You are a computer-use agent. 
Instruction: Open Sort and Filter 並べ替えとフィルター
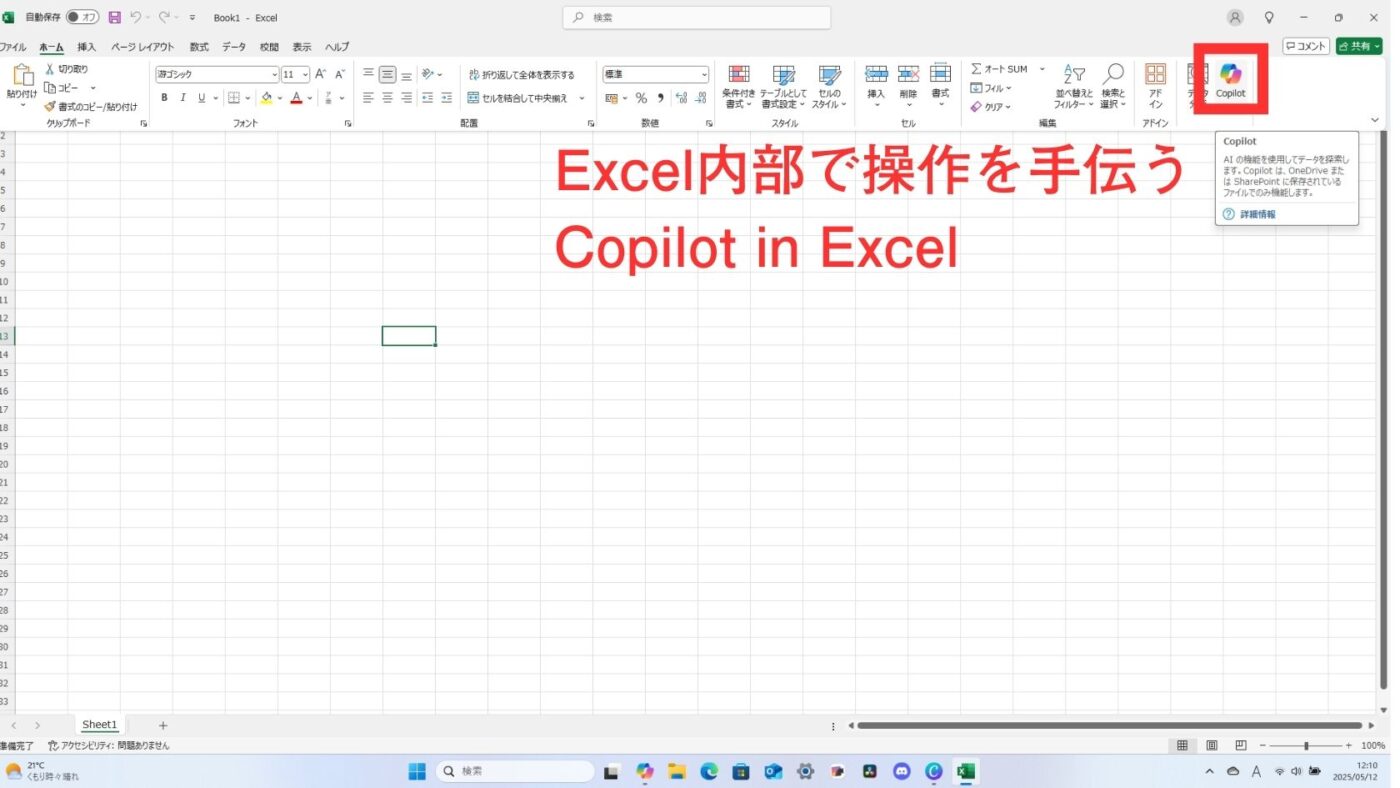tap(1073, 86)
